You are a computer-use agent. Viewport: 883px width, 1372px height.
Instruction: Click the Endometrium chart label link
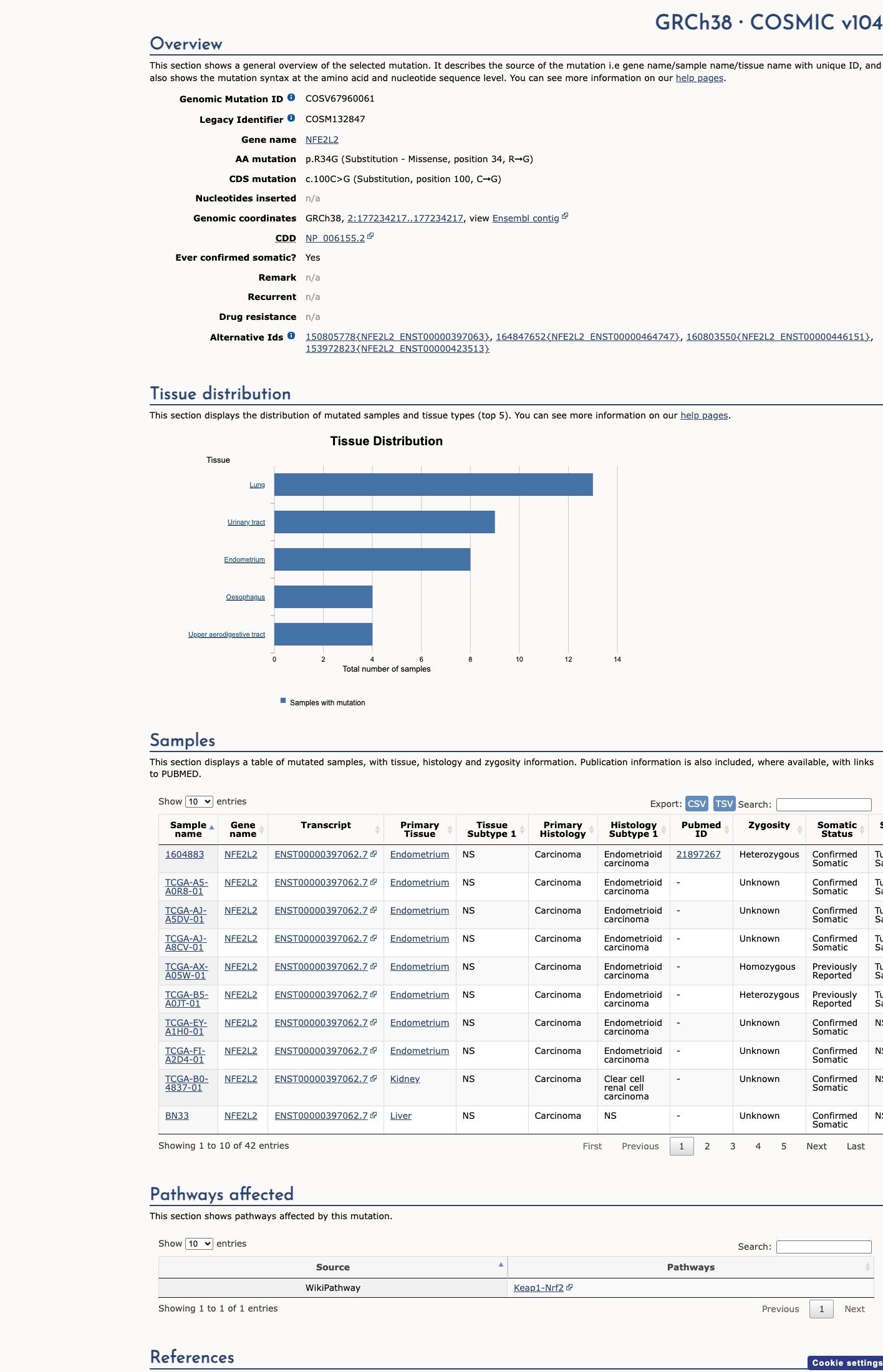point(244,559)
